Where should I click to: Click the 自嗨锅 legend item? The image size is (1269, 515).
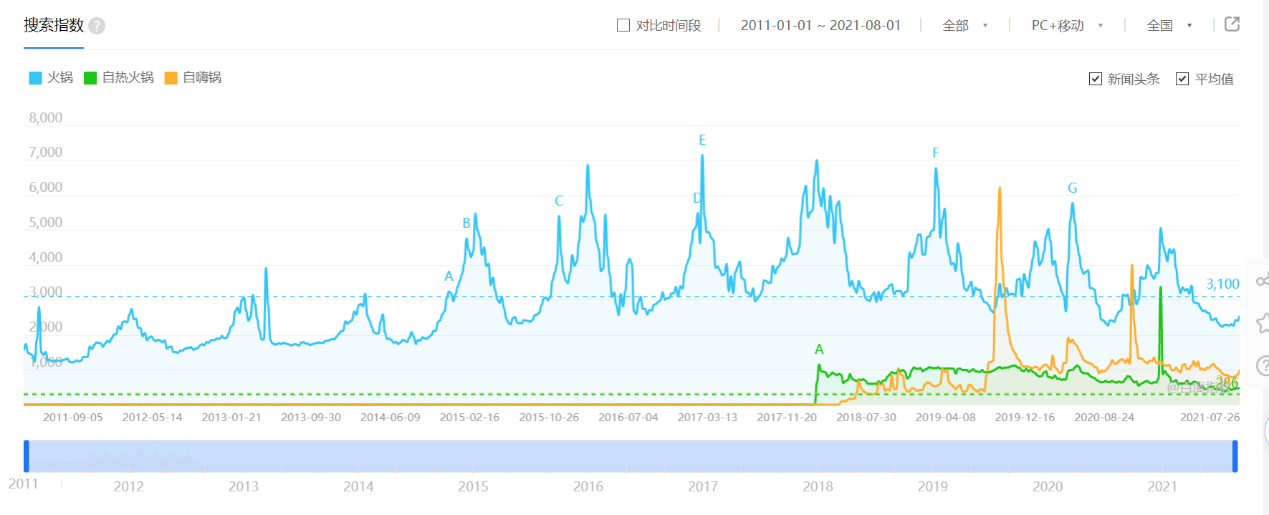(x=193, y=77)
